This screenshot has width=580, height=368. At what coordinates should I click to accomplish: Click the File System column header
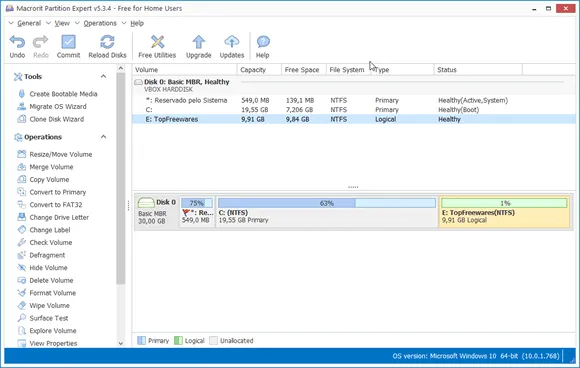tap(348, 70)
